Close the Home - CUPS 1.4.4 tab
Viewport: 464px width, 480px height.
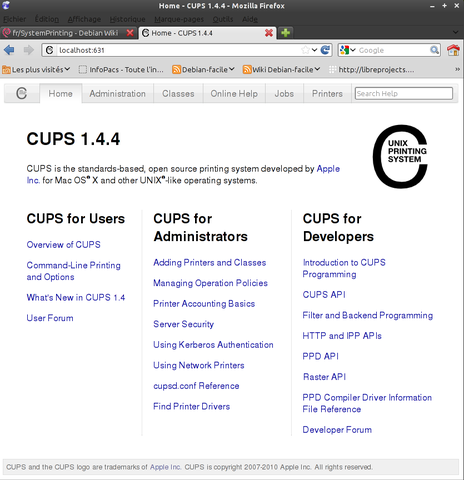(x=269, y=33)
